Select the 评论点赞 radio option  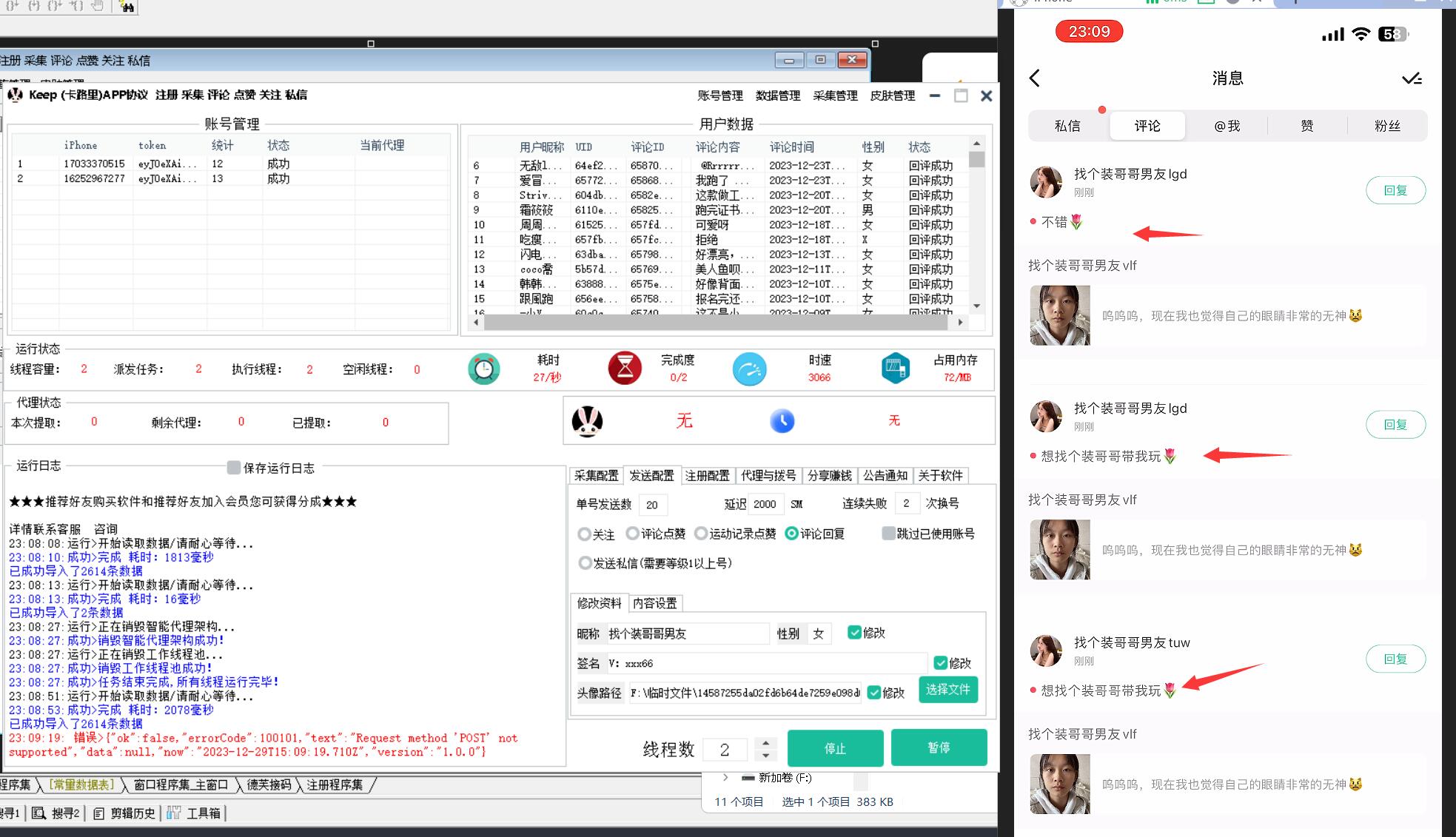click(x=632, y=534)
